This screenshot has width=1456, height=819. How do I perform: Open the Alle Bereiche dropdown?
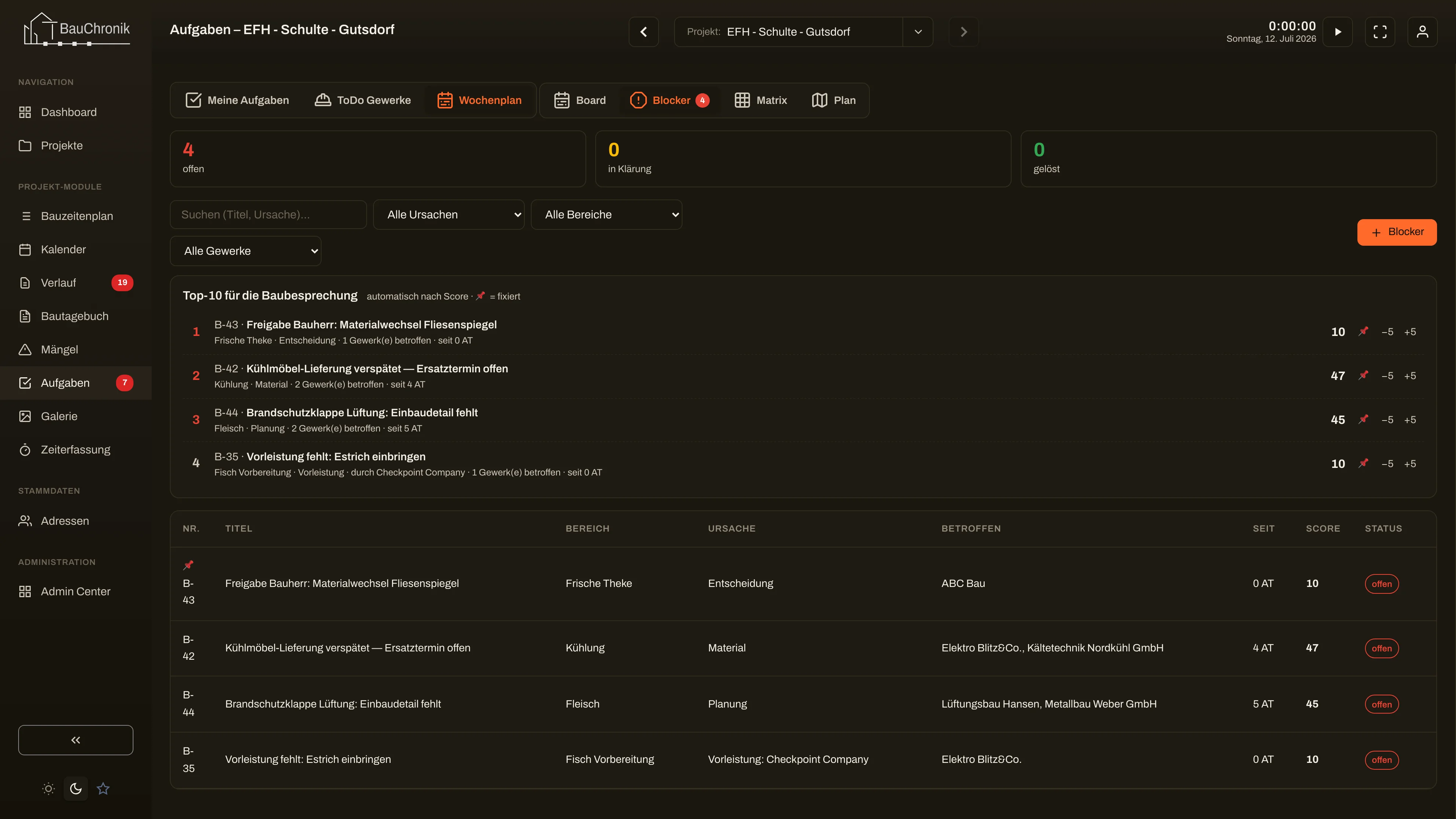point(607,215)
